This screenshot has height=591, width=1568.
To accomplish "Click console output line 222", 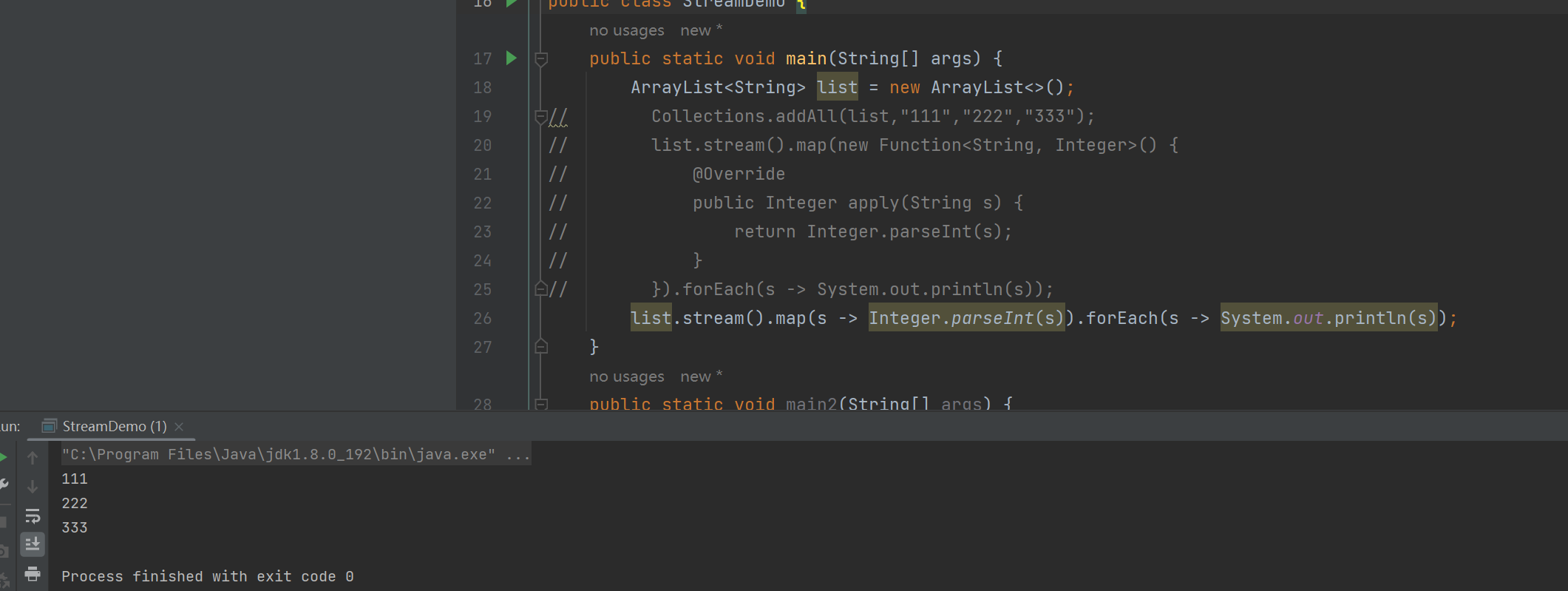I will [75, 503].
